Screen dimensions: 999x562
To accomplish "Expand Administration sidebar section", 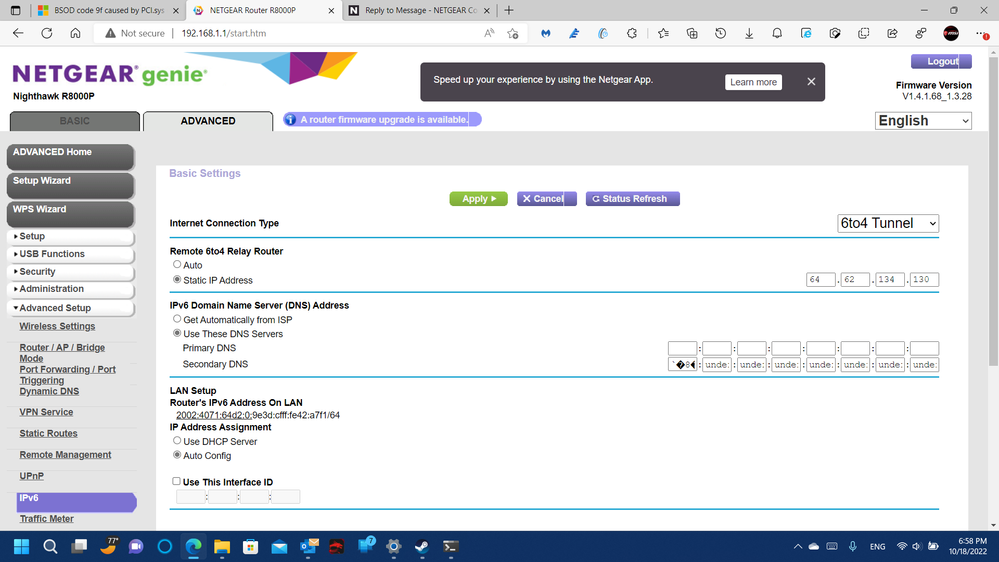I will pos(70,289).
